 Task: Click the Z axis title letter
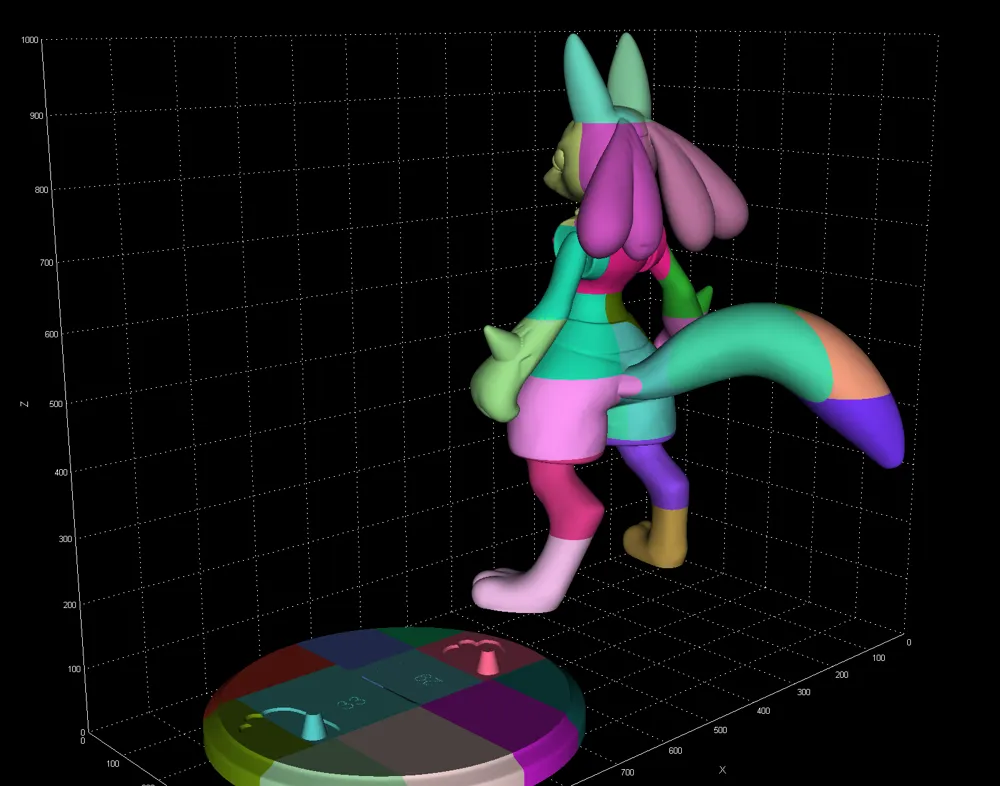[24, 404]
